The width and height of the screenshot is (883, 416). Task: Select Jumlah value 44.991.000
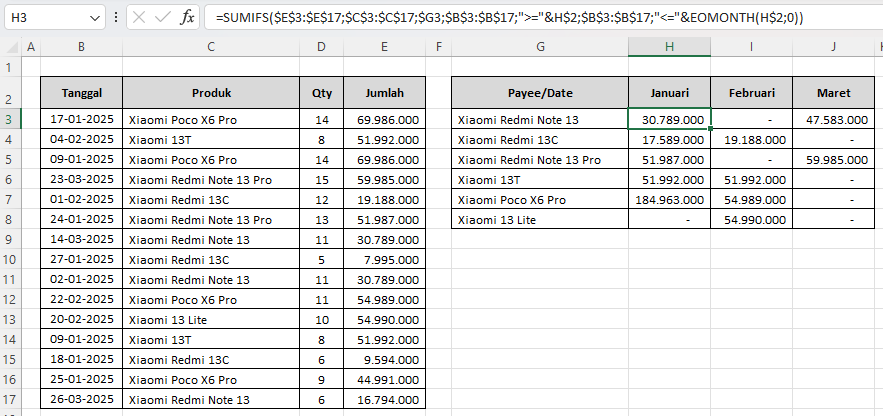pos(384,380)
